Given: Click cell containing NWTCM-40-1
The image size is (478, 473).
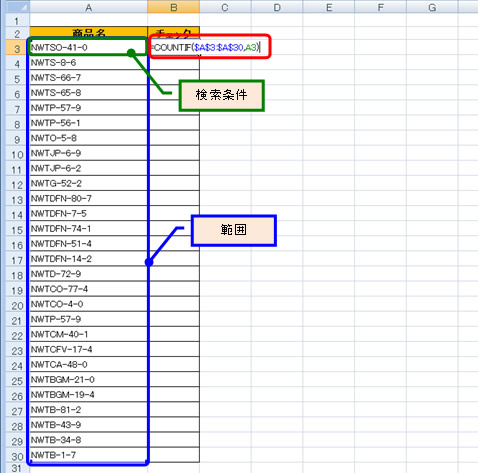Looking at the screenshot, I should [x=88, y=334].
